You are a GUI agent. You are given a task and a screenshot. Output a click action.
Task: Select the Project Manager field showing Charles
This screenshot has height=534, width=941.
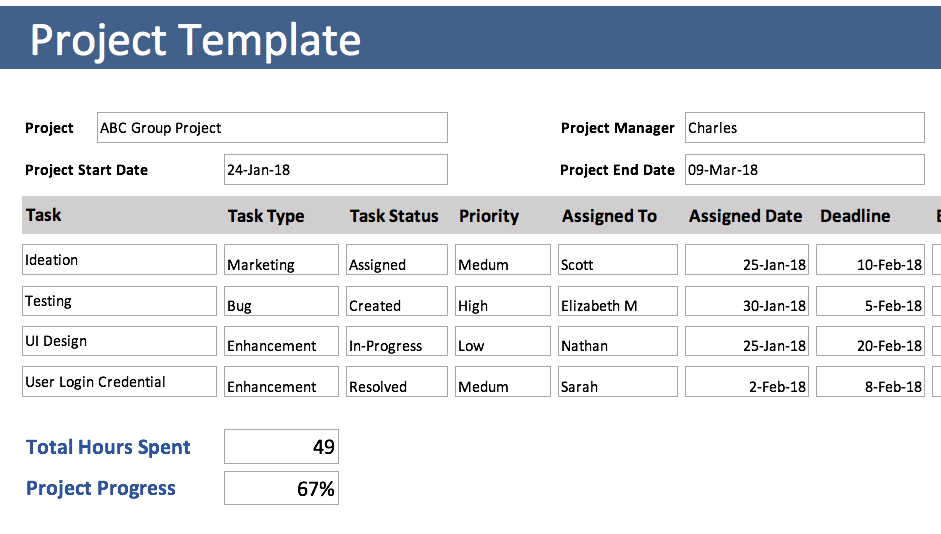click(x=804, y=128)
